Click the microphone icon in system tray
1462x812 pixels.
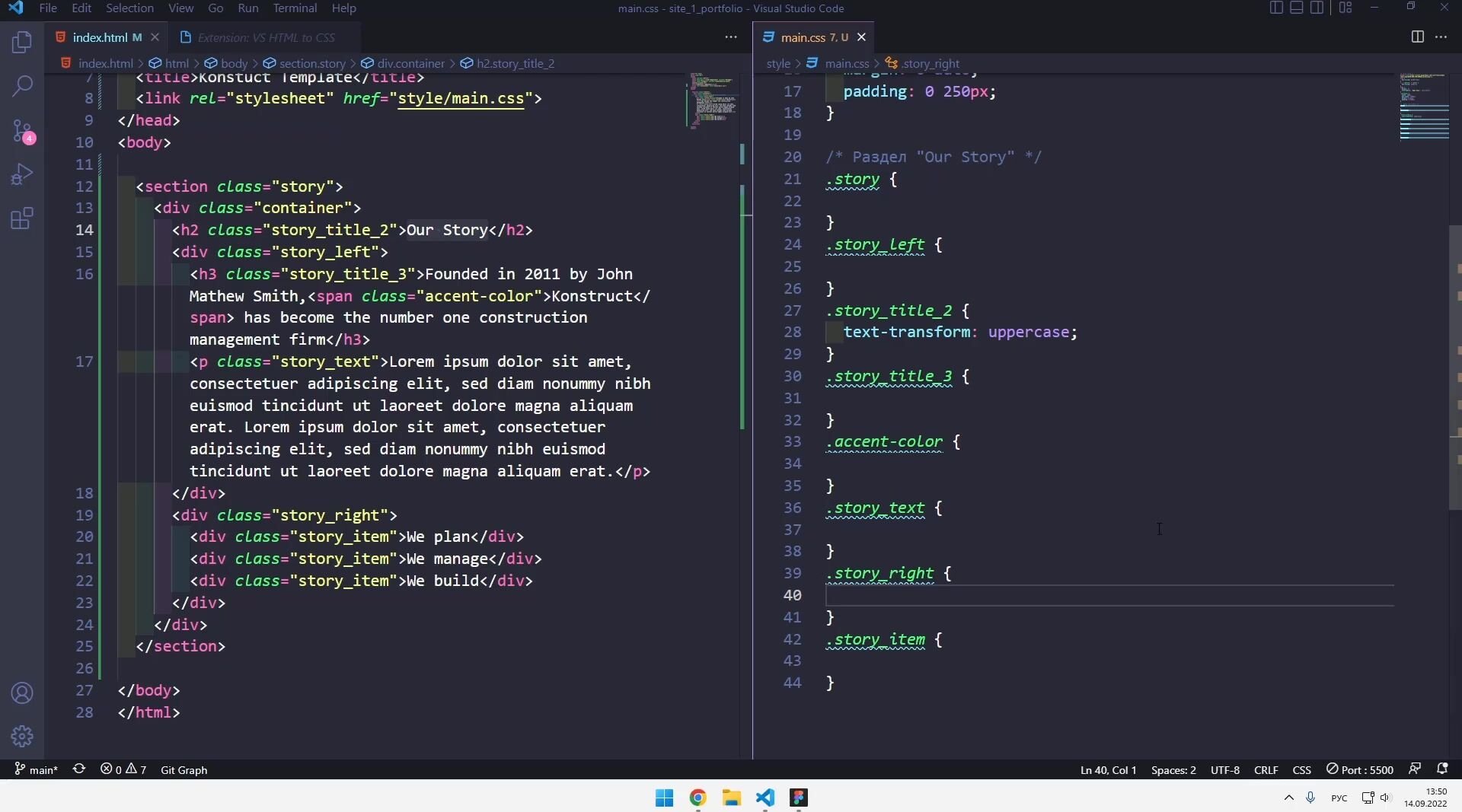[1310, 798]
